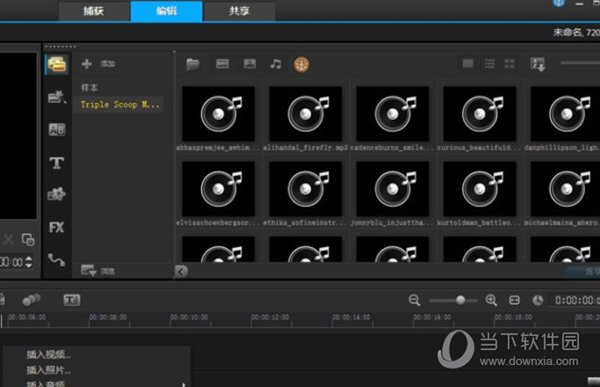The image size is (600, 387).
Task: Open the Media library panel
Action: (57, 64)
